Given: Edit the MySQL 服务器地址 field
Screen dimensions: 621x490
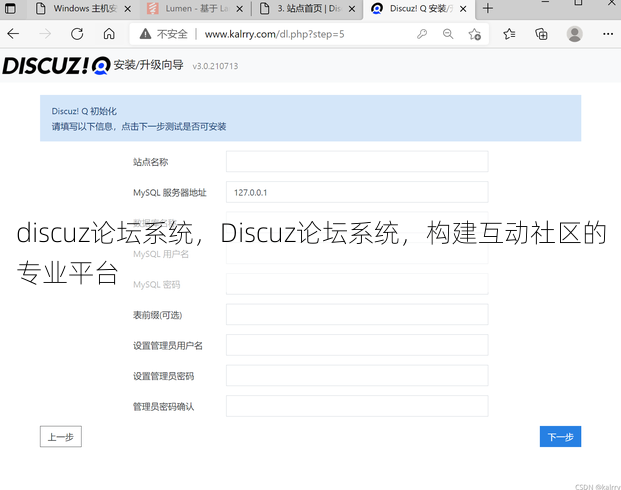Looking at the screenshot, I should point(357,192).
